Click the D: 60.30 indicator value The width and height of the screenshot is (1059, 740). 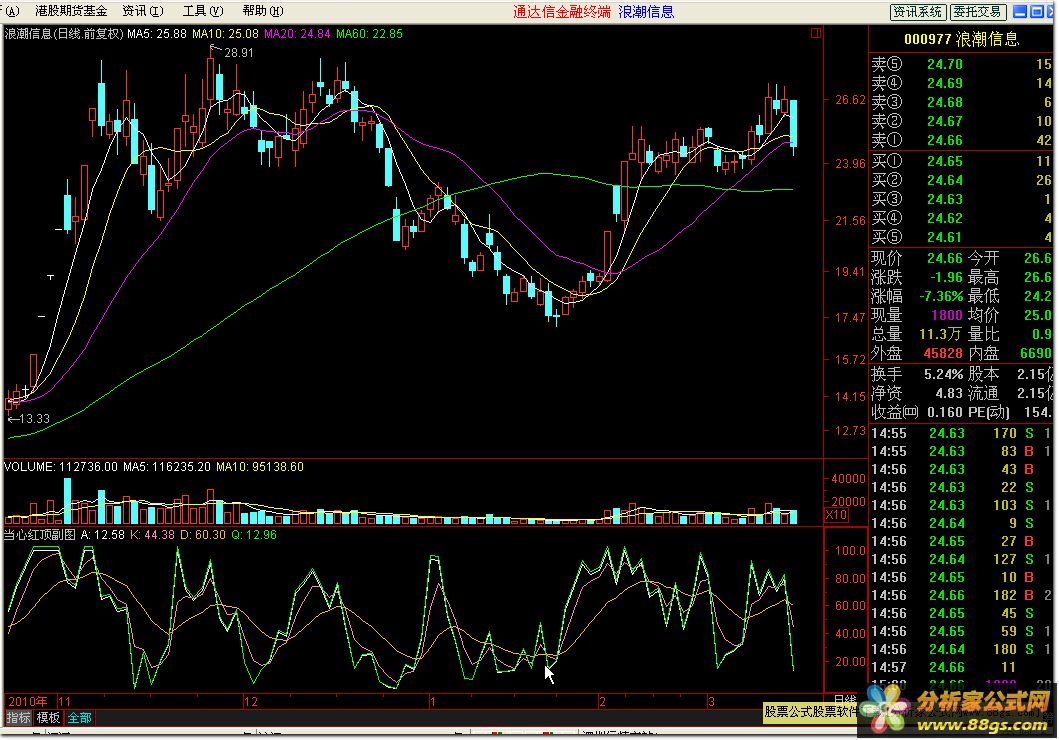click(202, 535)
